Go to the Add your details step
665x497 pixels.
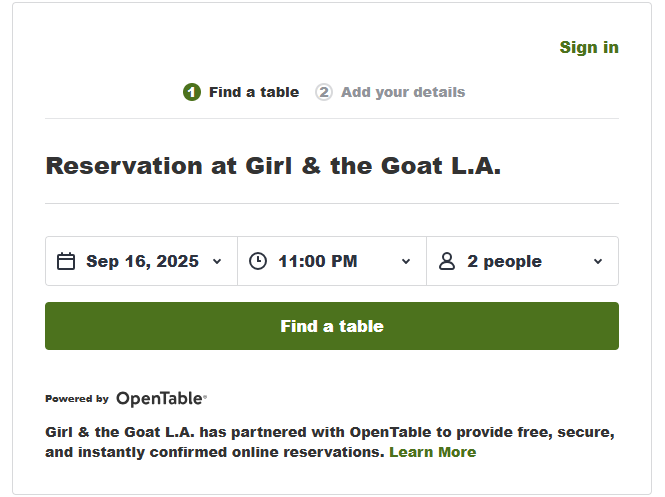click(x=403, y=92)
